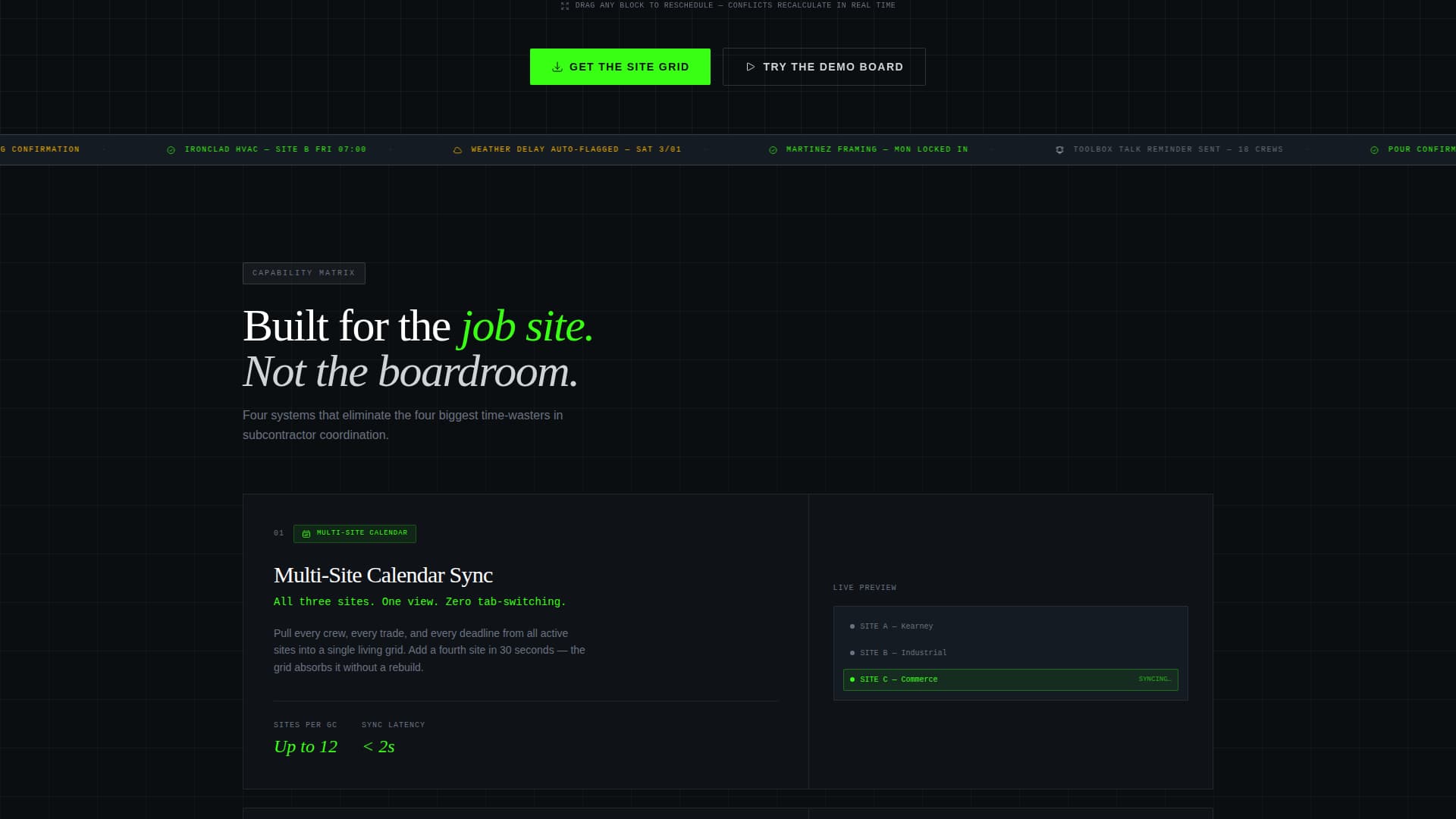The image size is (1456, 819).
Task: Click drag-handle icon beside reschedule hint
Action: click(x=565, y=6)
